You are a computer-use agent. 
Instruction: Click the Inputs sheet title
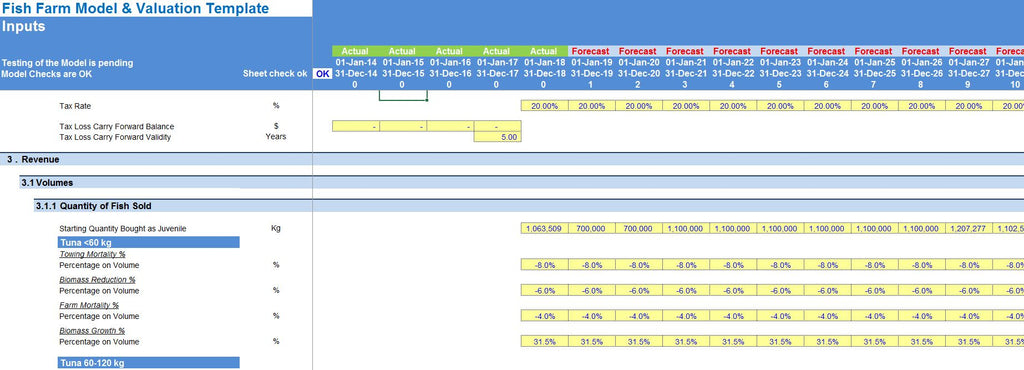point(24,26)
